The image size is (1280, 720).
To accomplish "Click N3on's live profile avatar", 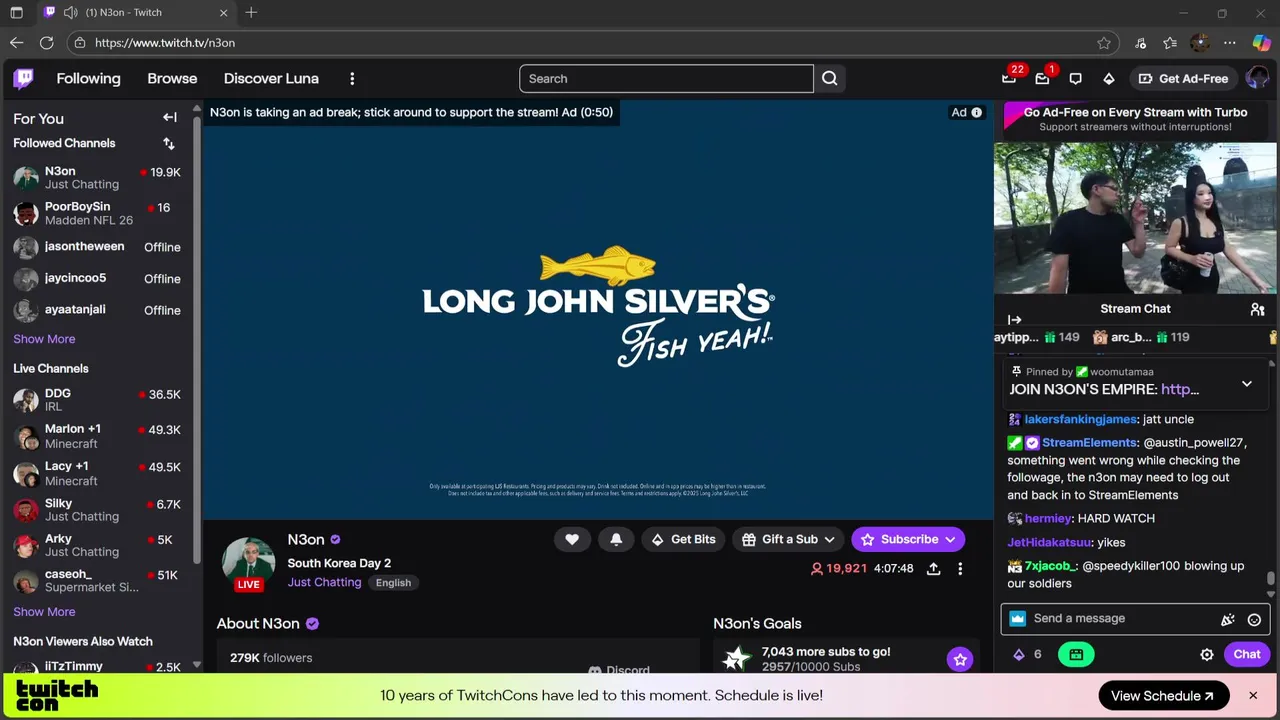I will click(x=248, y=563).
